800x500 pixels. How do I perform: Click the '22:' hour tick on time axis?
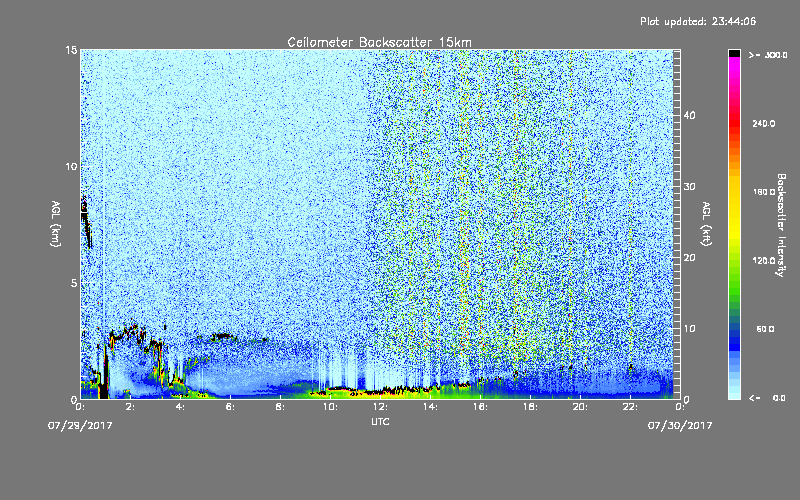pos(630,407)
